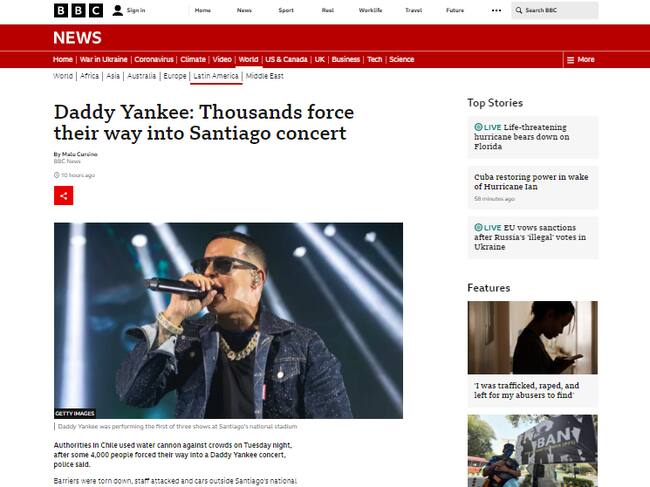Click the Sign in person icon
650x487 pixels.
[118, 10]
